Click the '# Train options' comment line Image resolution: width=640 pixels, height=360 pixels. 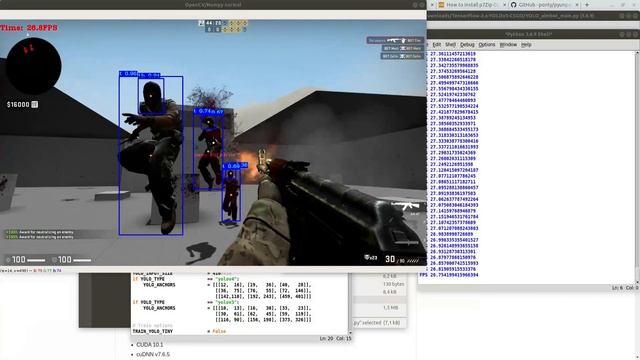point(152,326)
